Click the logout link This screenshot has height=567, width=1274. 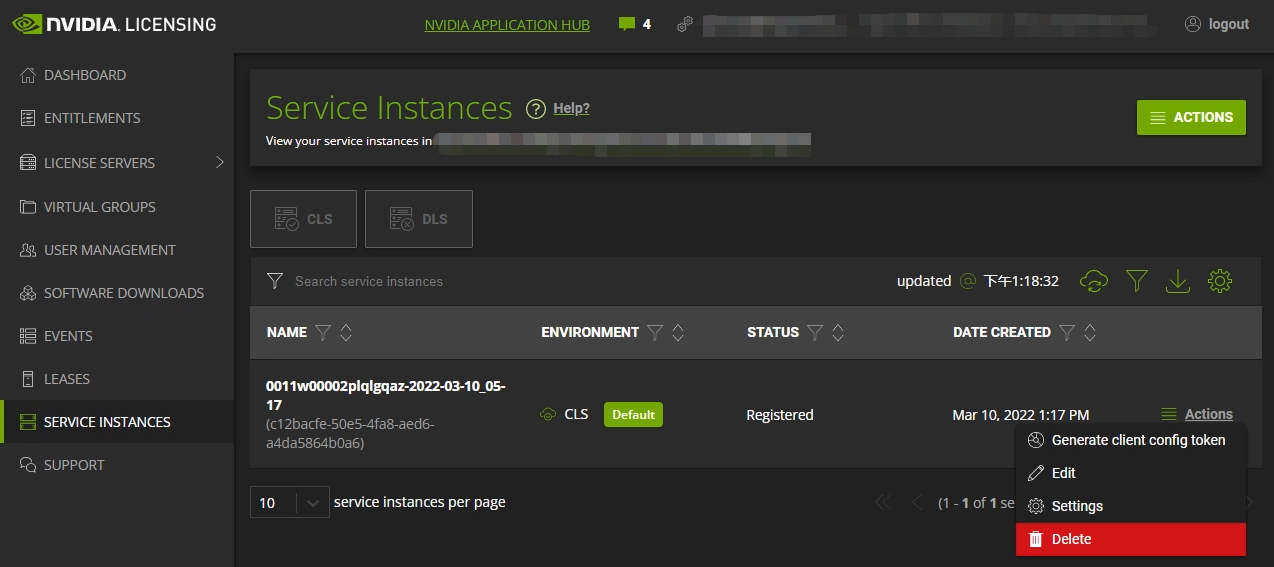[1229, 24]
